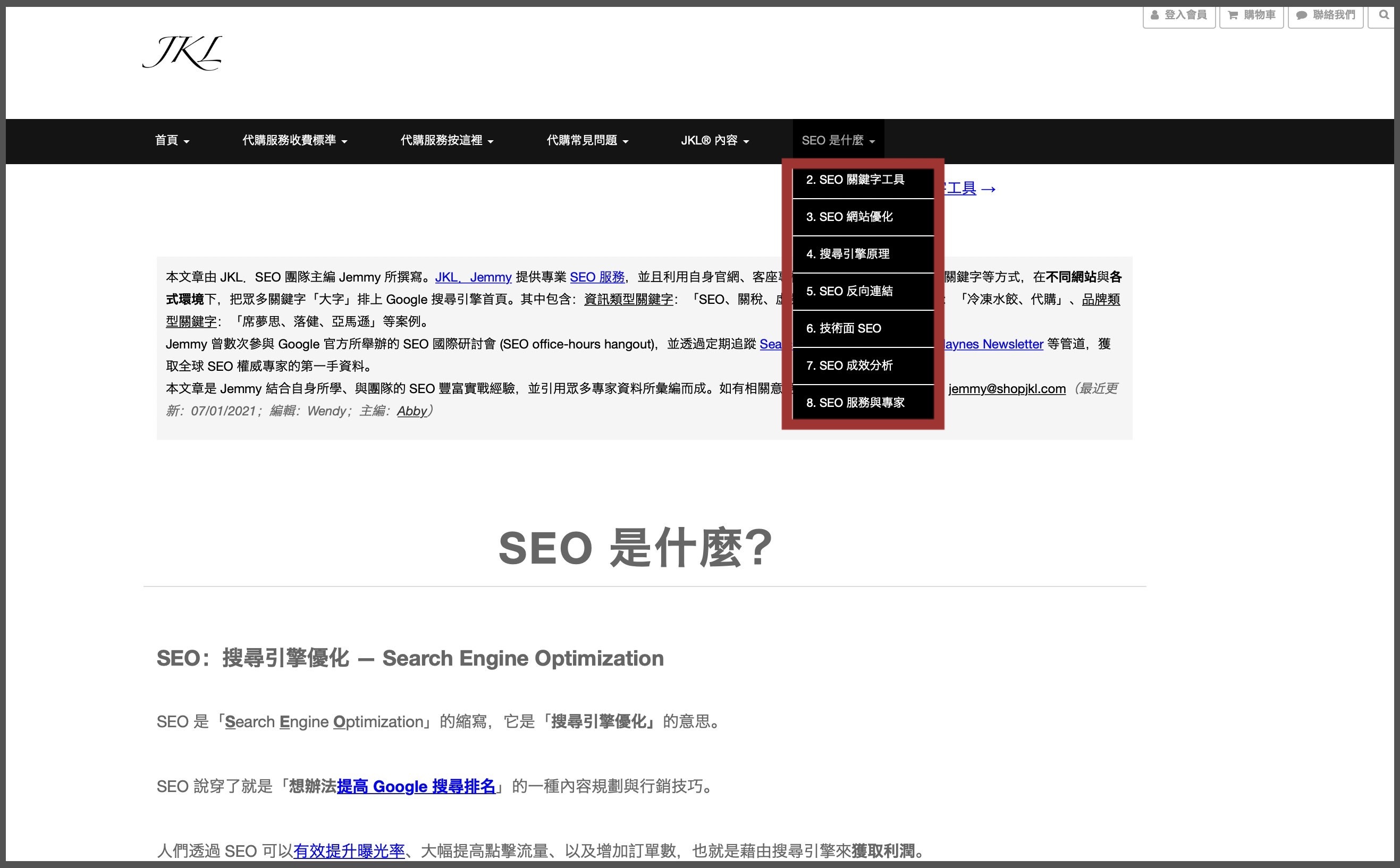Image resolution: width=1400 pixels, height=868 pixels.
Task: Open the 購物車 shopping cart button
Action: (1251, 15)
